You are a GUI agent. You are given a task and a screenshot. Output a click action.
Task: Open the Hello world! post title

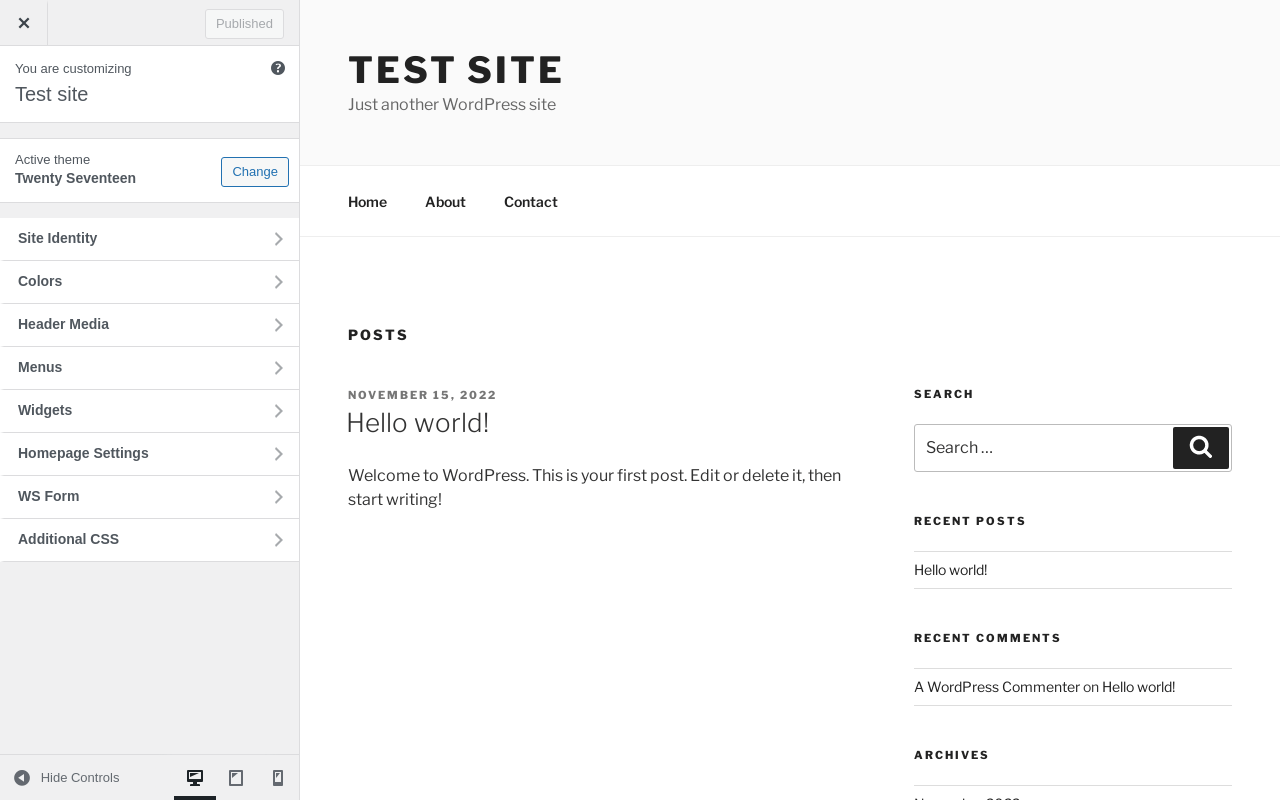(x=418, y=423)
